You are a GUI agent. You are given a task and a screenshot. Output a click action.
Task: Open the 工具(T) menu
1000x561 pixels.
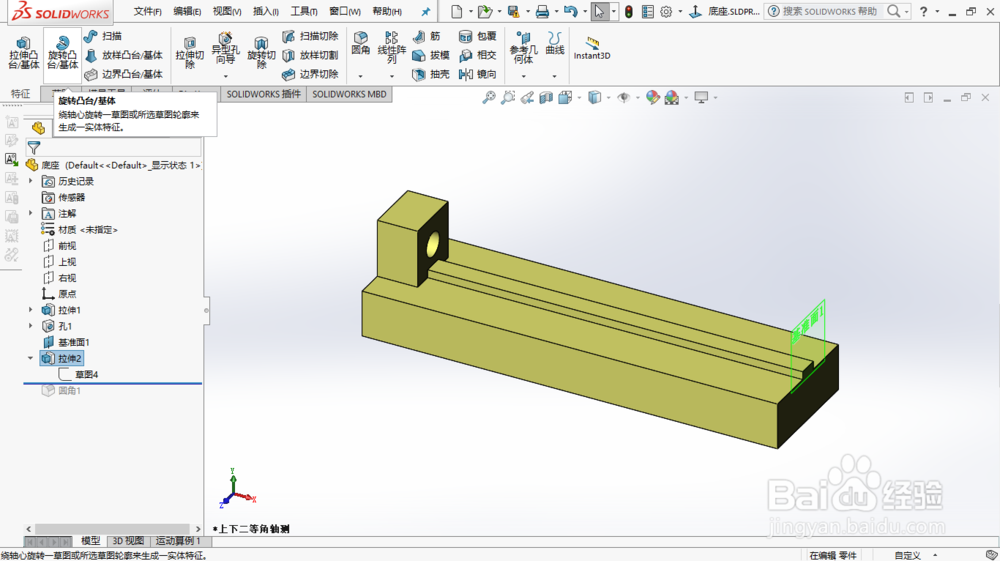[x=304, y=11]
